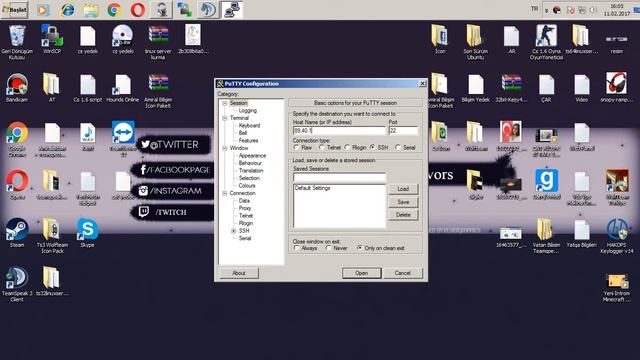The height and width of the screenshot is (360, 640).
Task: Click the Save session button
Action: click(403, 202)
